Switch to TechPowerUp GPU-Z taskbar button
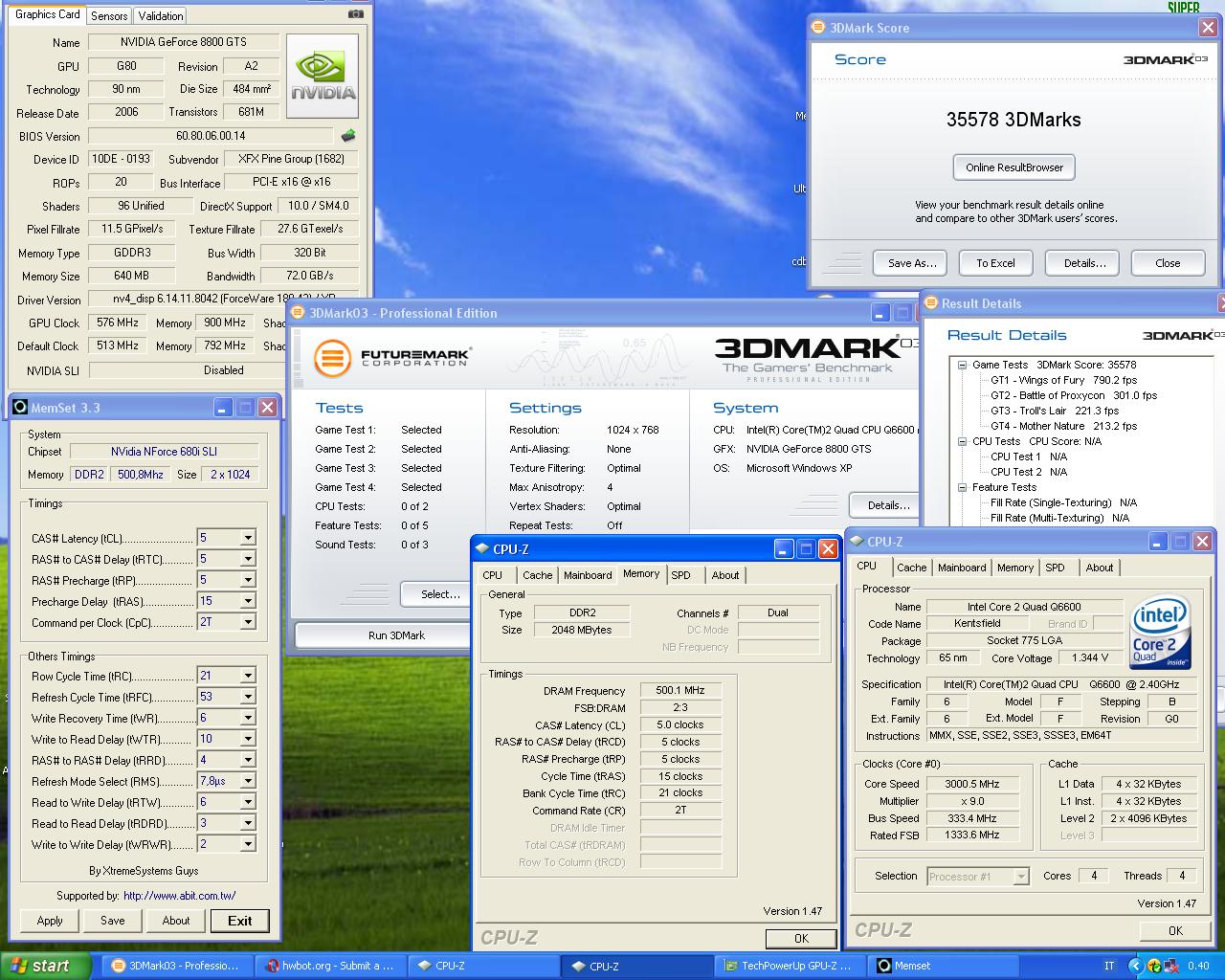 pos(790,966)
